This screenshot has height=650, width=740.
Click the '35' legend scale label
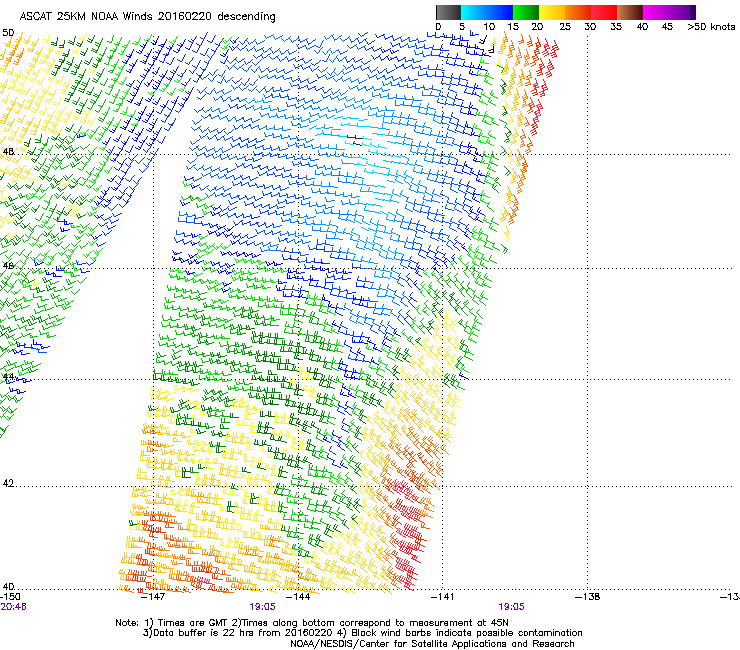[x=616, y=27]
